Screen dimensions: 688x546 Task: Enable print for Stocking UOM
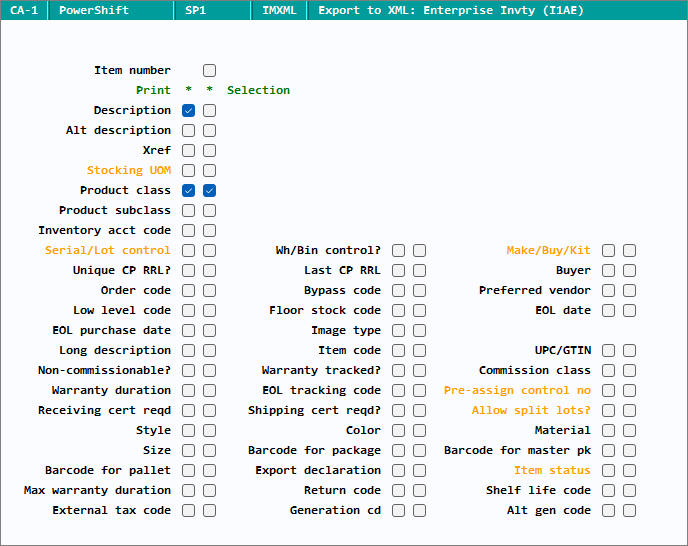[x=188, y=170]
